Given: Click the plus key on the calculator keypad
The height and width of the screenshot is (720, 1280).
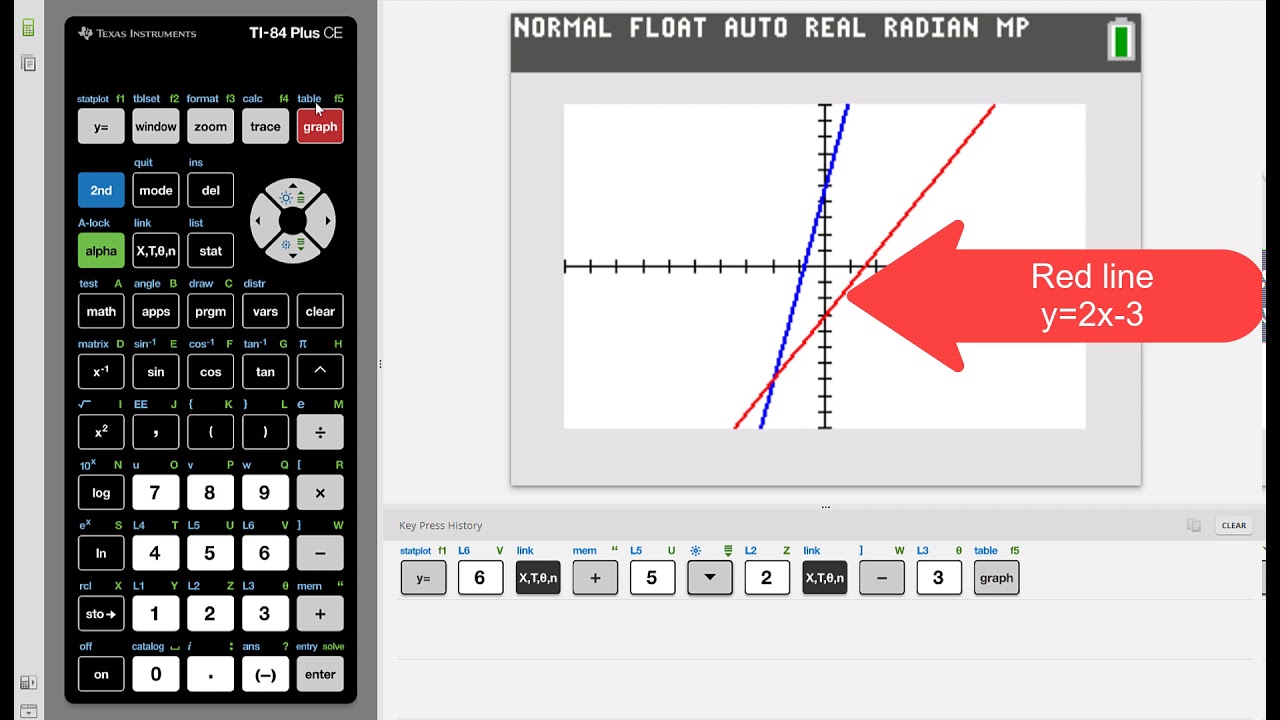Looking at the screenshot, I should click(320, 614).
